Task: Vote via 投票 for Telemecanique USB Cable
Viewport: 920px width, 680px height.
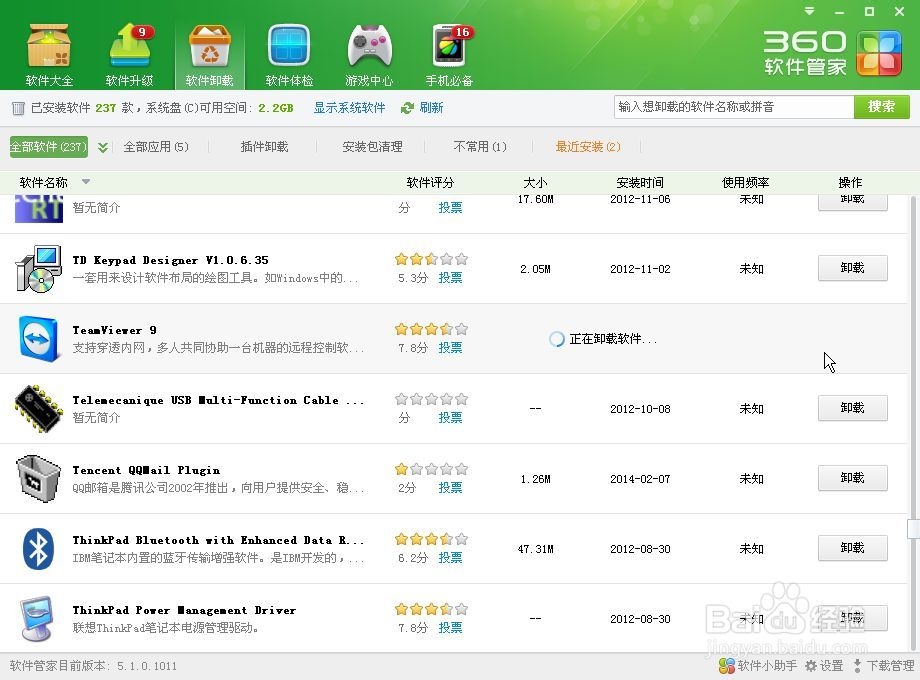Action: tap(450, 417)
